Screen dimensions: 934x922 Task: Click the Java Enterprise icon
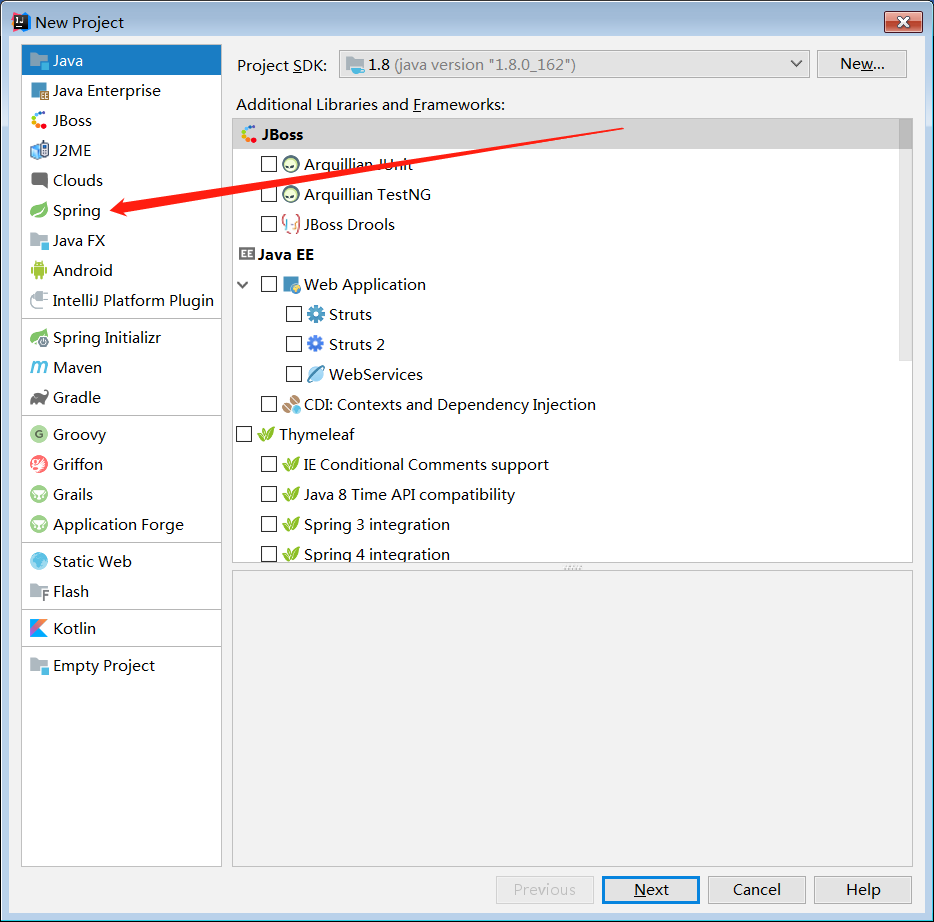(39, 91)
